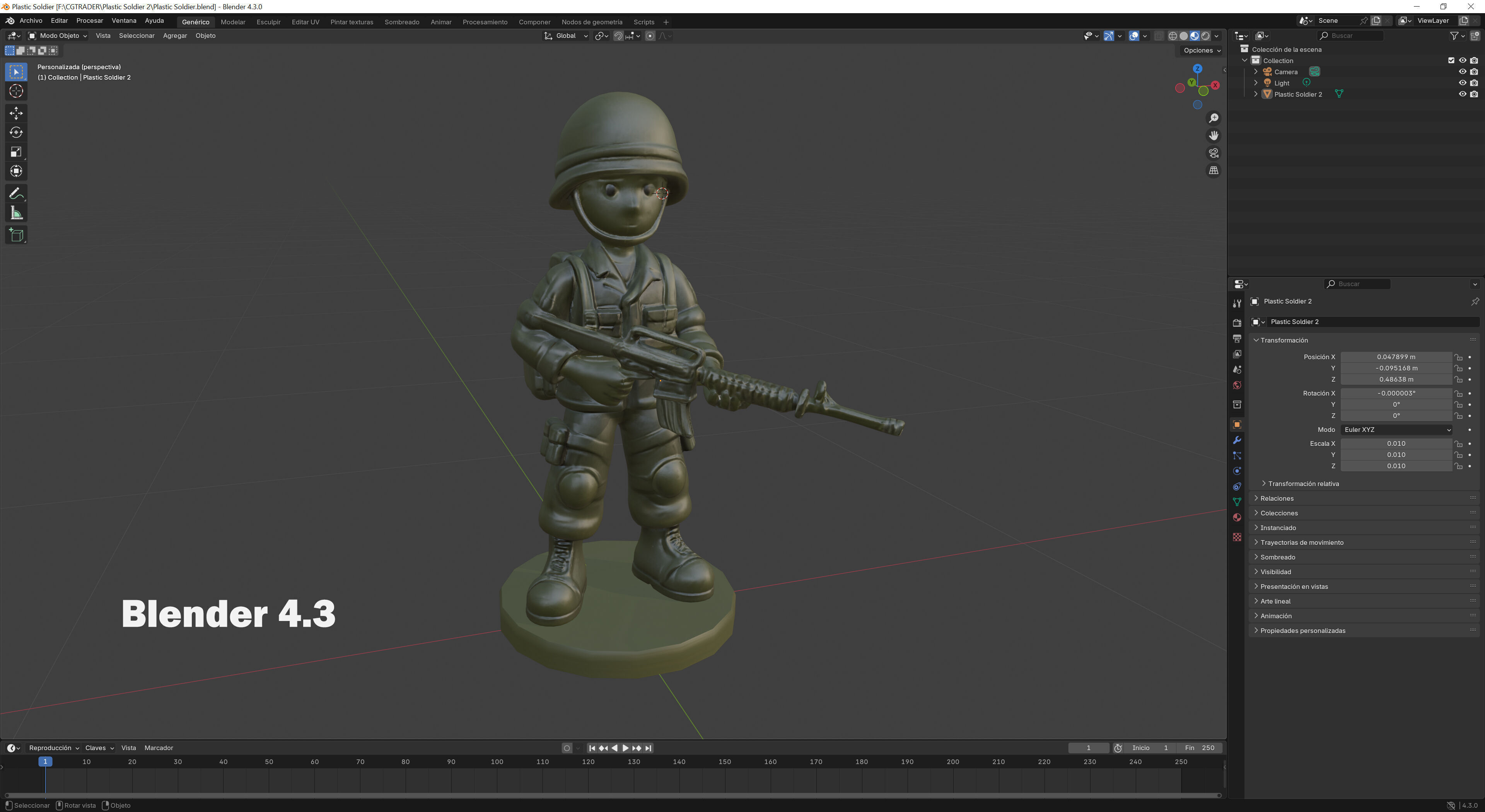The height and width of the screenshot is (812, 1485).
Task: Play the animation forward
Action: click(625, 748)
